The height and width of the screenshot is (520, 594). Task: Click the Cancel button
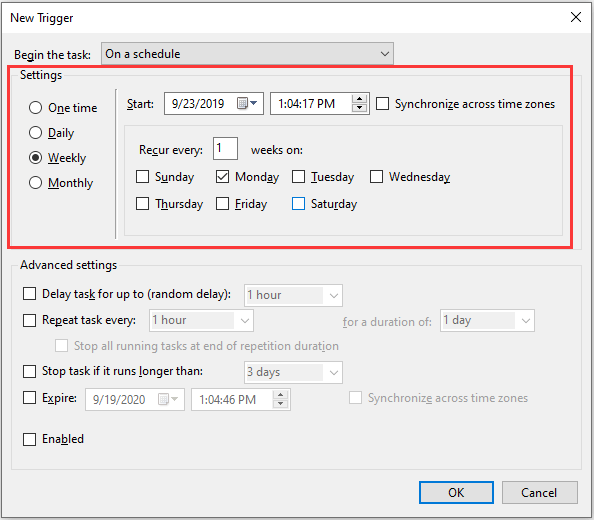[x=539, y=492]
